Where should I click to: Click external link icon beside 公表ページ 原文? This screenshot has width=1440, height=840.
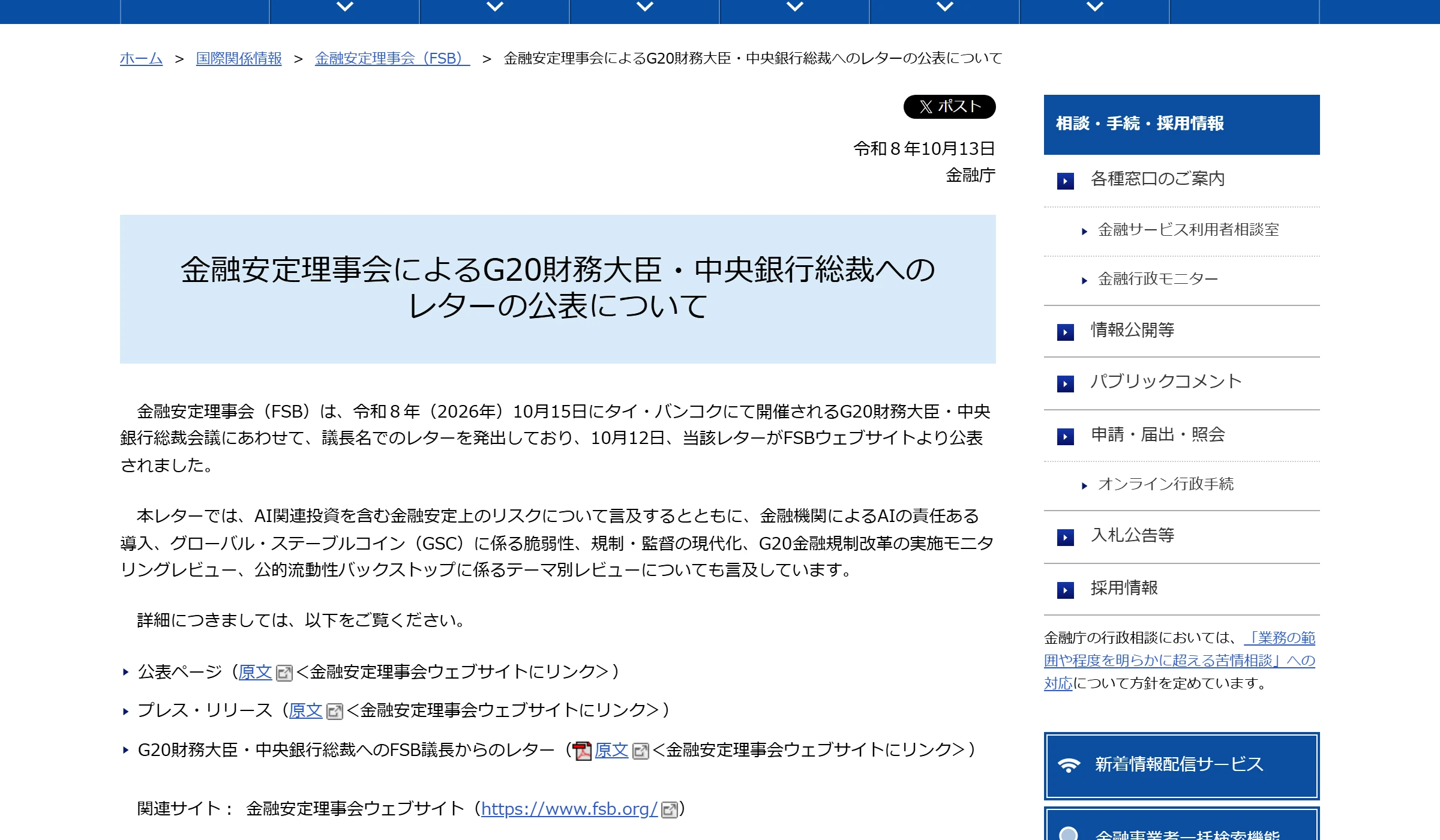click(284, 673)
